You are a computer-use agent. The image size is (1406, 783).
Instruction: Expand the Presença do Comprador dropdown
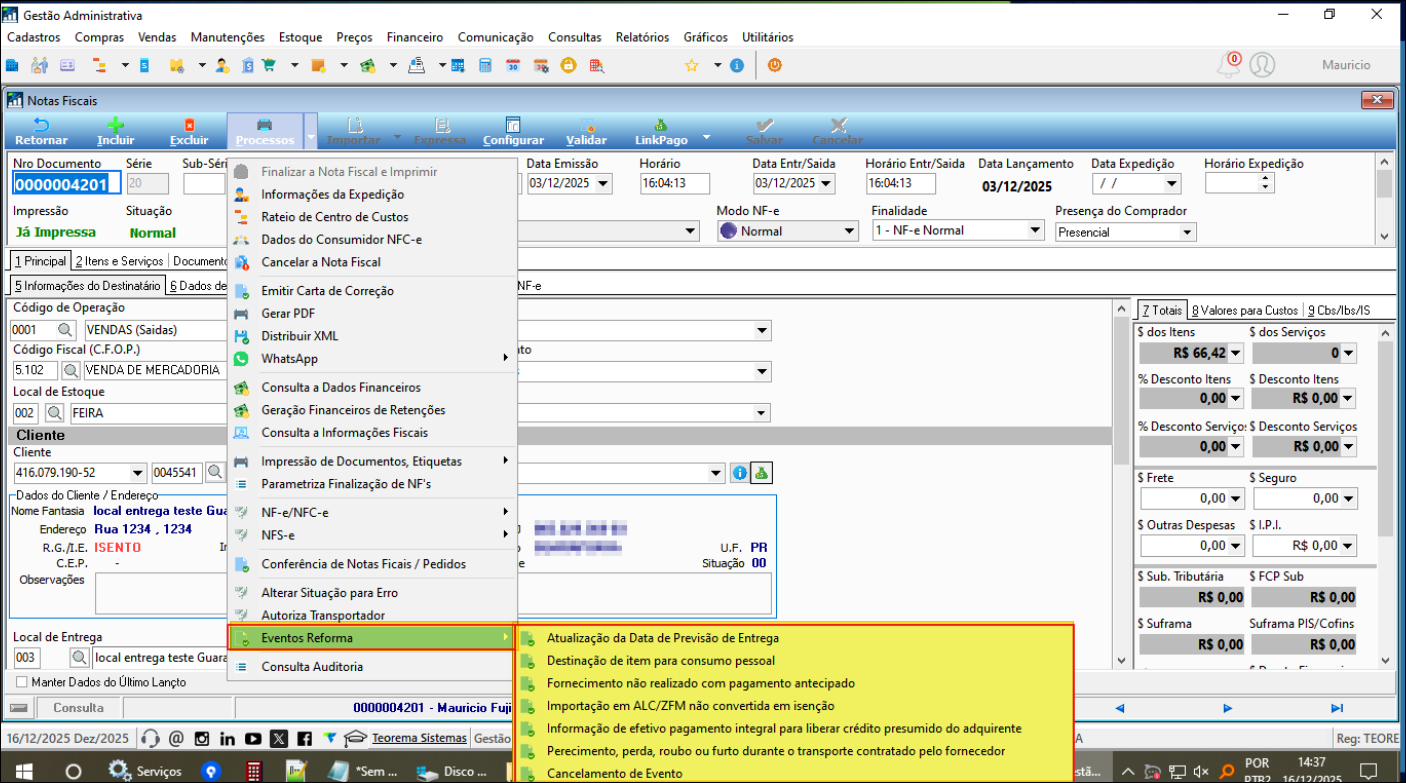(1187, 232)
